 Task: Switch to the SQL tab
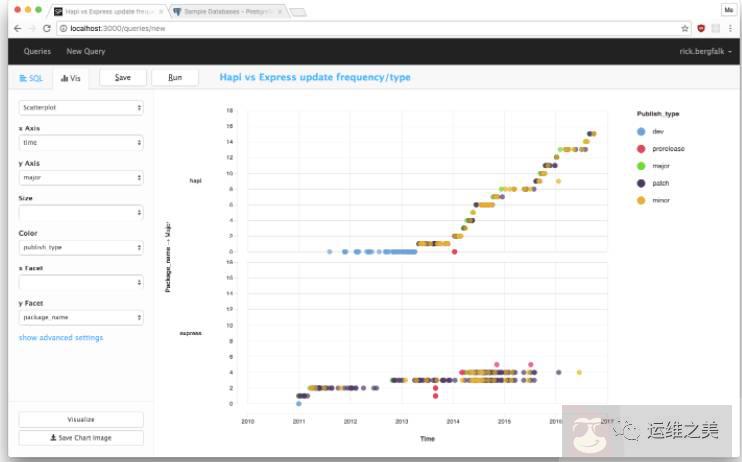(31, 77)
